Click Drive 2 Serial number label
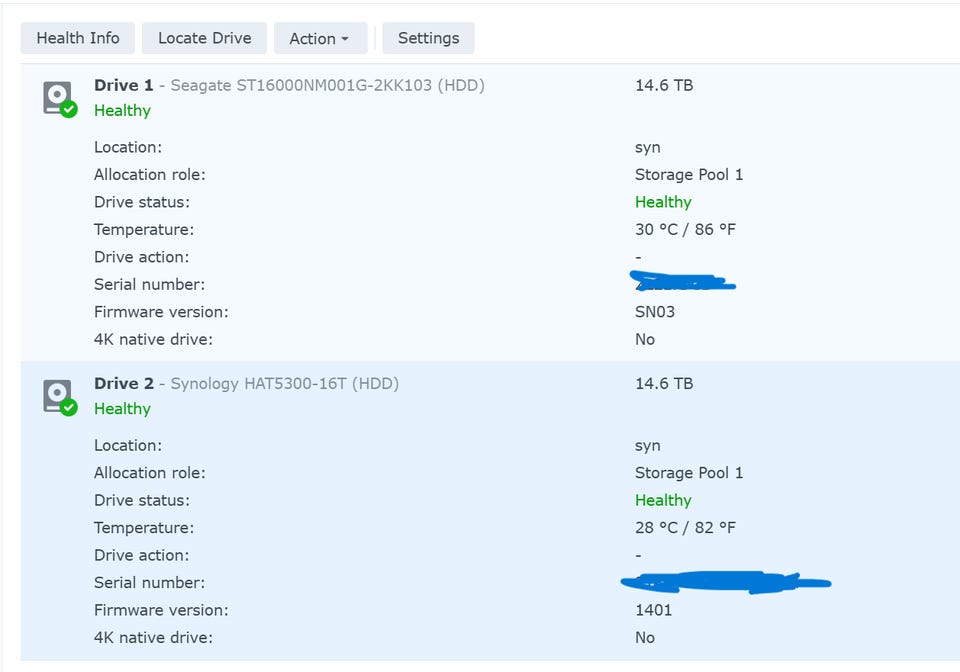Viewport: 960px width, 672px height. (x=149, y=583)
